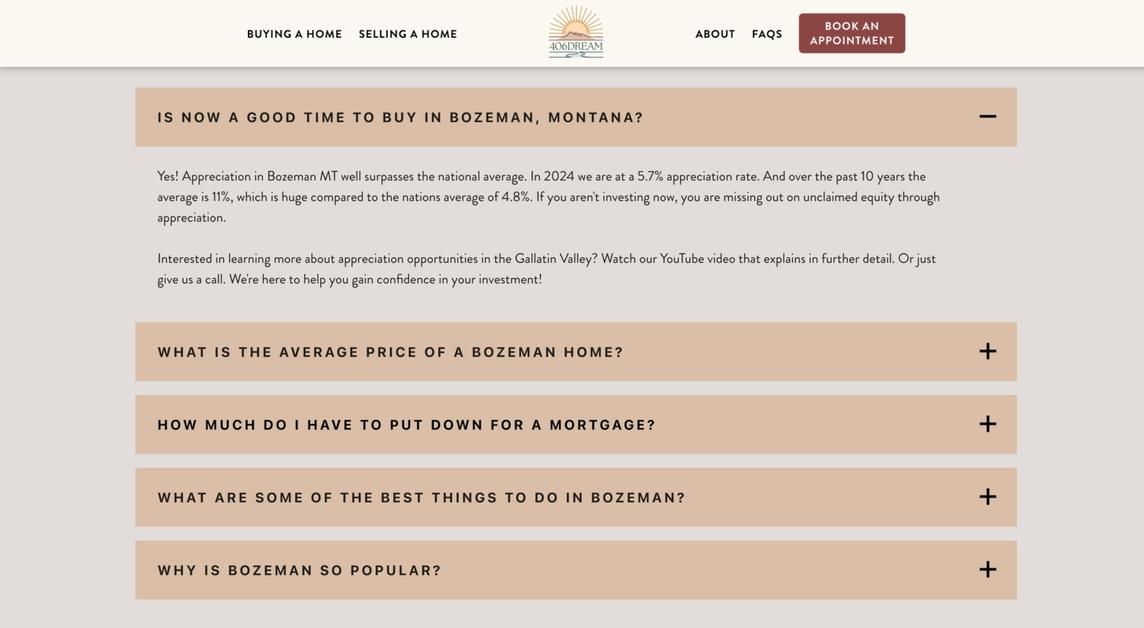Expand 'What are some of the best things to do'
The width and height of the screenshot is (1144, 628).
[x=421, y=498]
